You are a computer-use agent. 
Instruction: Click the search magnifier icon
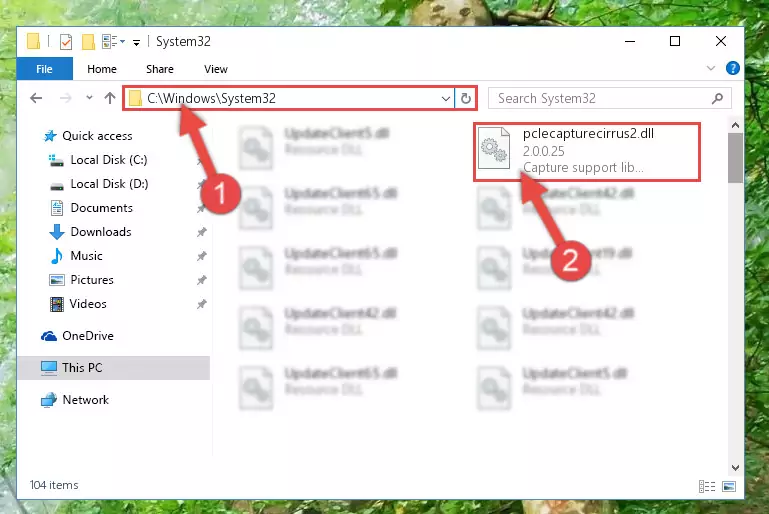[x=718, y=99]
